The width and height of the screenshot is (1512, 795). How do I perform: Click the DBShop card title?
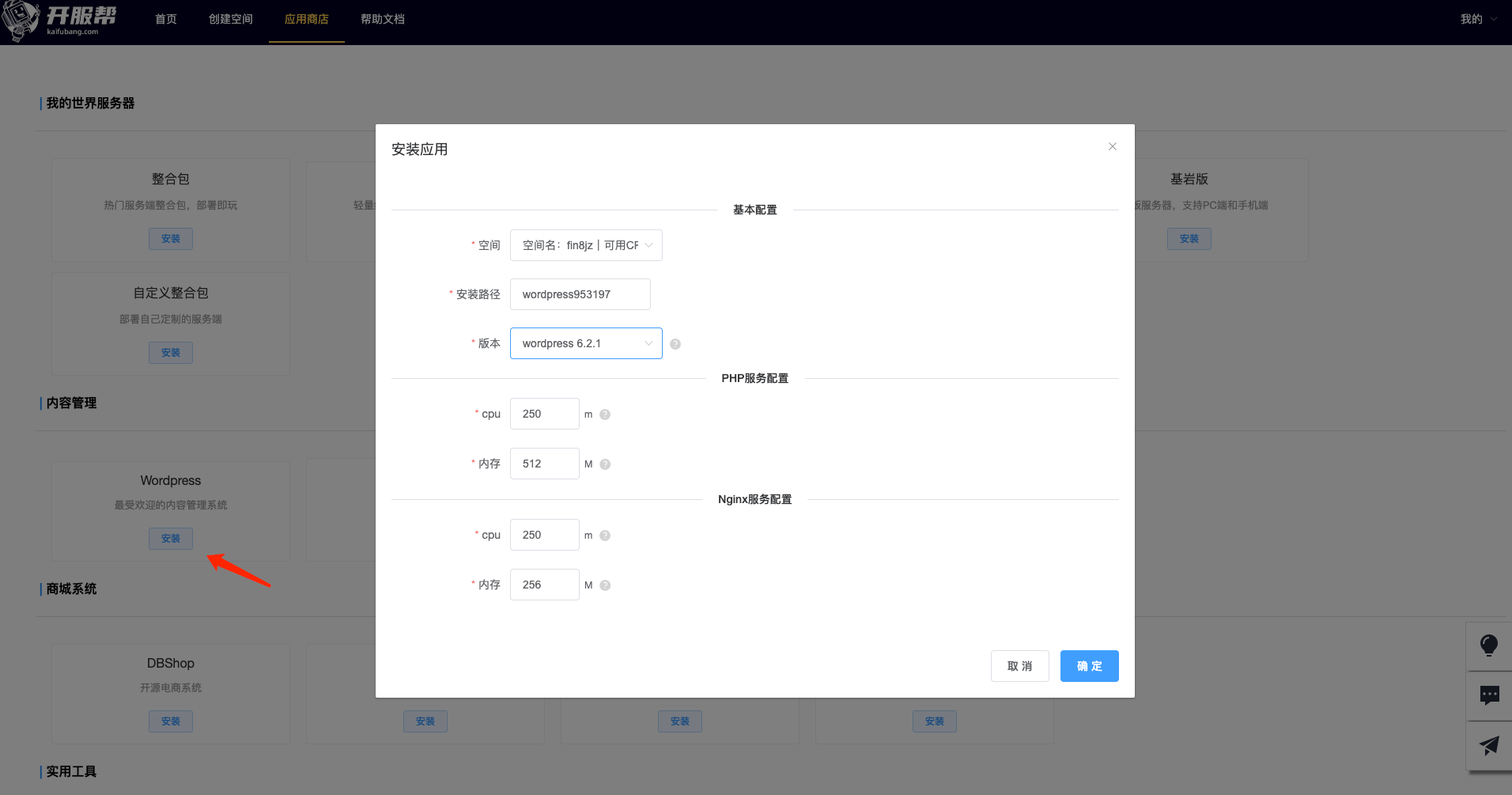(x=171, y=664)
